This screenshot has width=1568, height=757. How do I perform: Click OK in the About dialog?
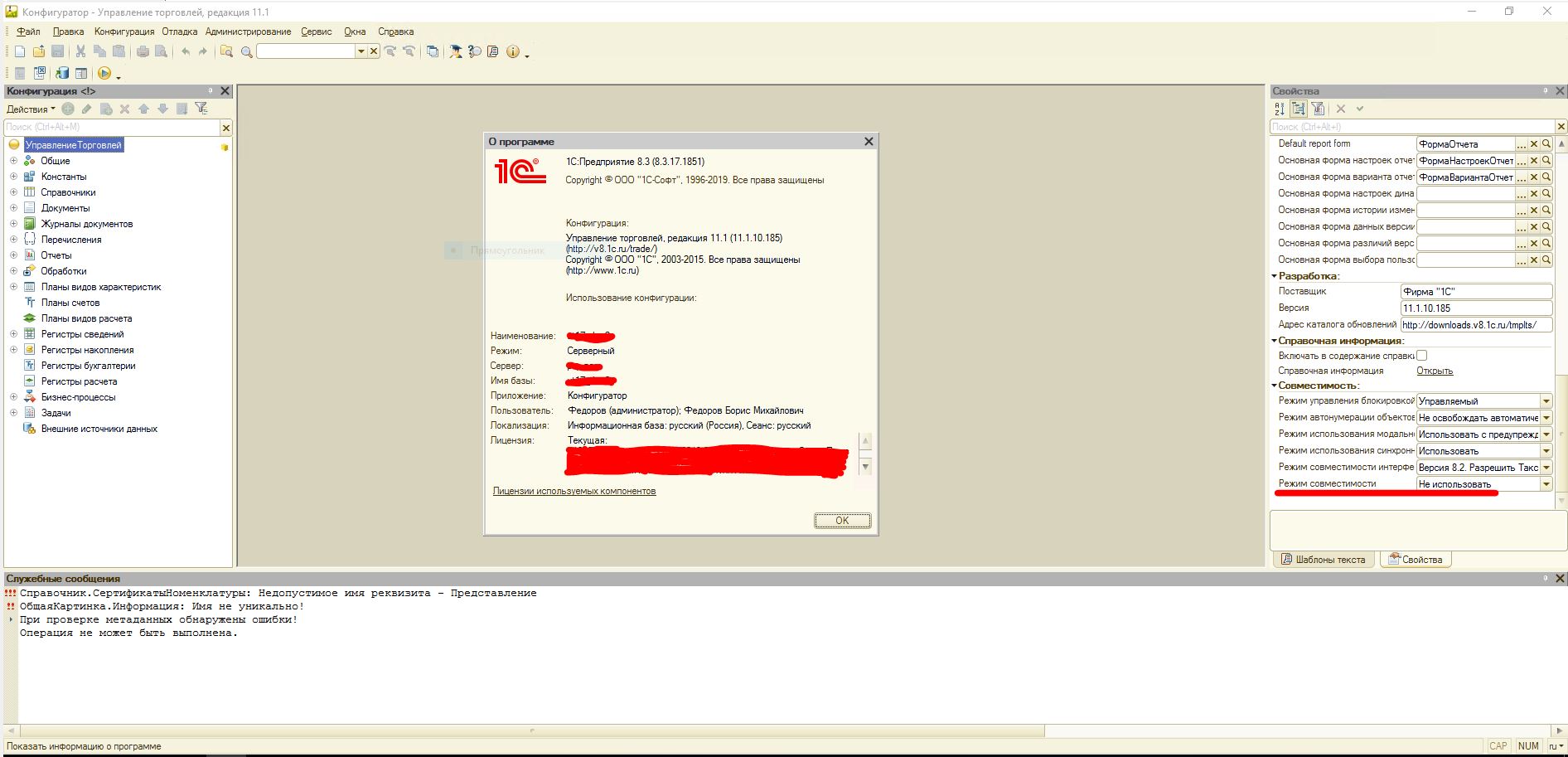[x=842, y=521]
